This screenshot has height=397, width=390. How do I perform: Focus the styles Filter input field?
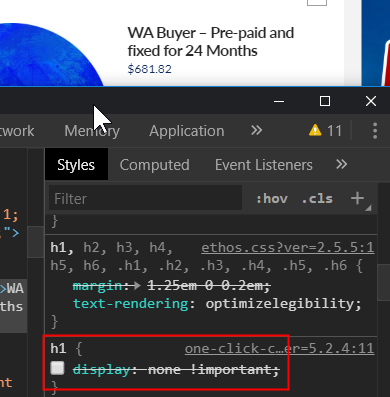click(146, 198)
